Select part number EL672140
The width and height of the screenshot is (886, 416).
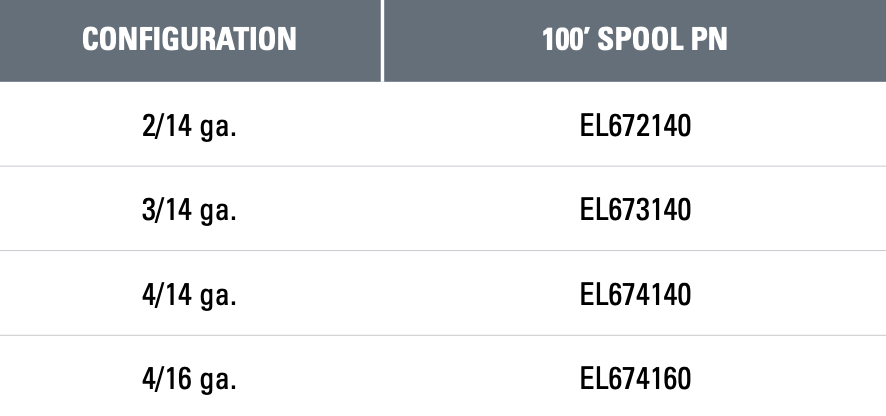tap(635, 126)
